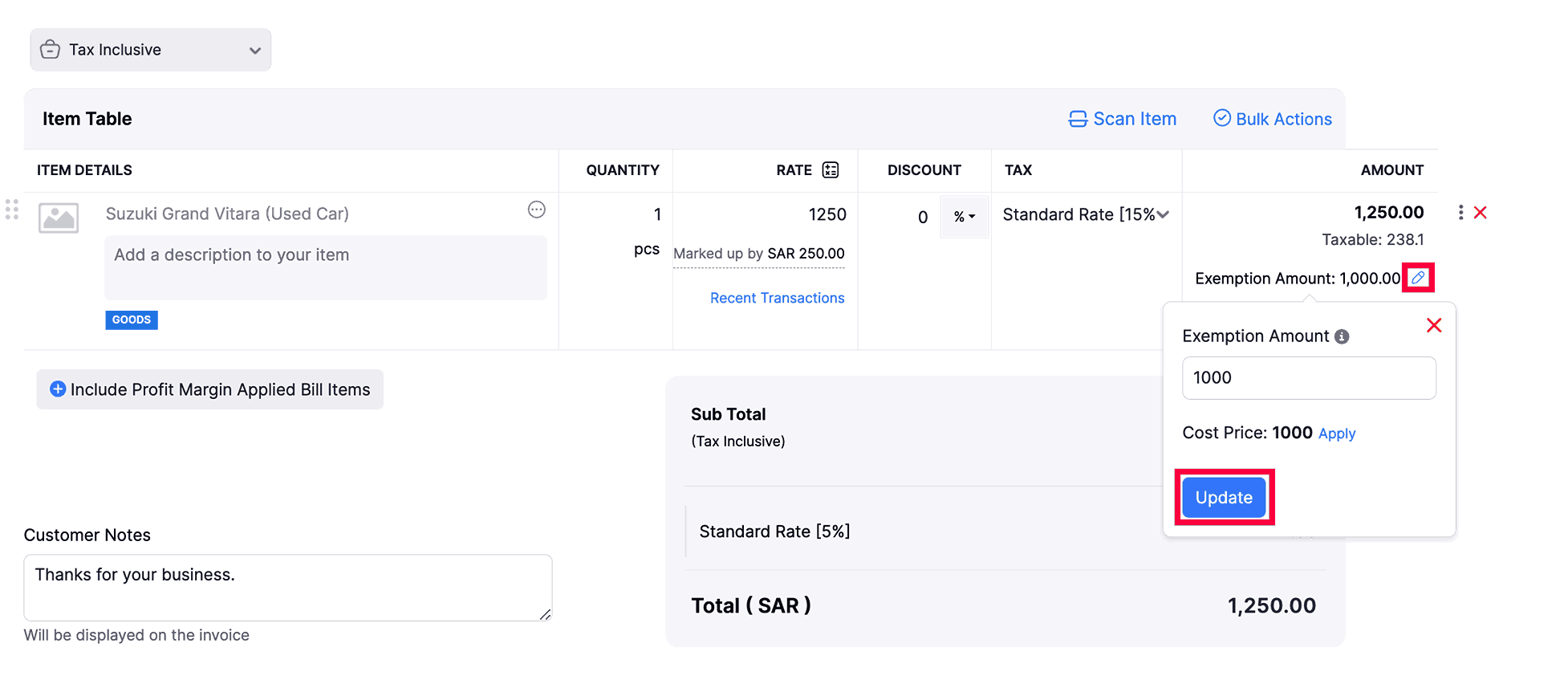1568x680 pixels.
Task: Remove item row with red X
Action: click(x=1481, y=213)
